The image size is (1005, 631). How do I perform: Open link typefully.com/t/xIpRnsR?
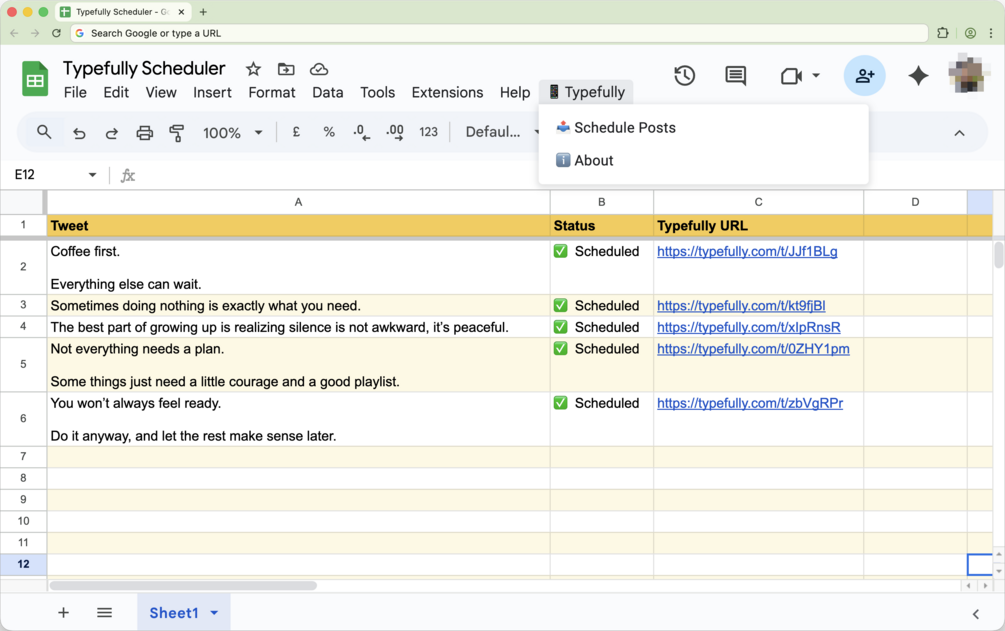[x=749, y=327]
